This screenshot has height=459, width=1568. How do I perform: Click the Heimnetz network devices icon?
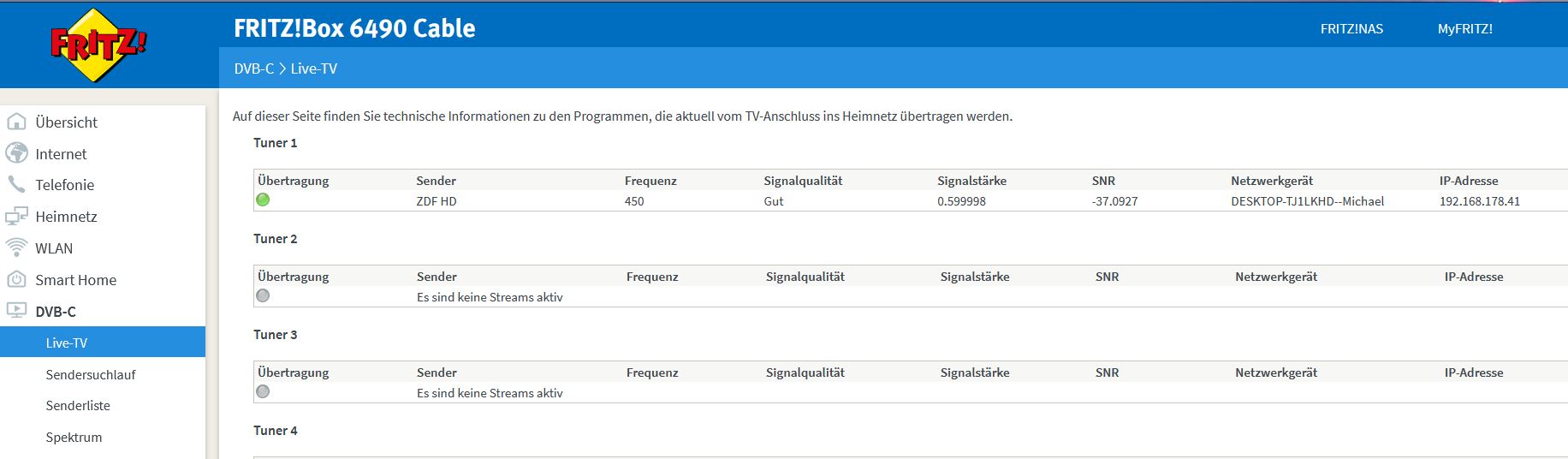[x=16, y=217]
